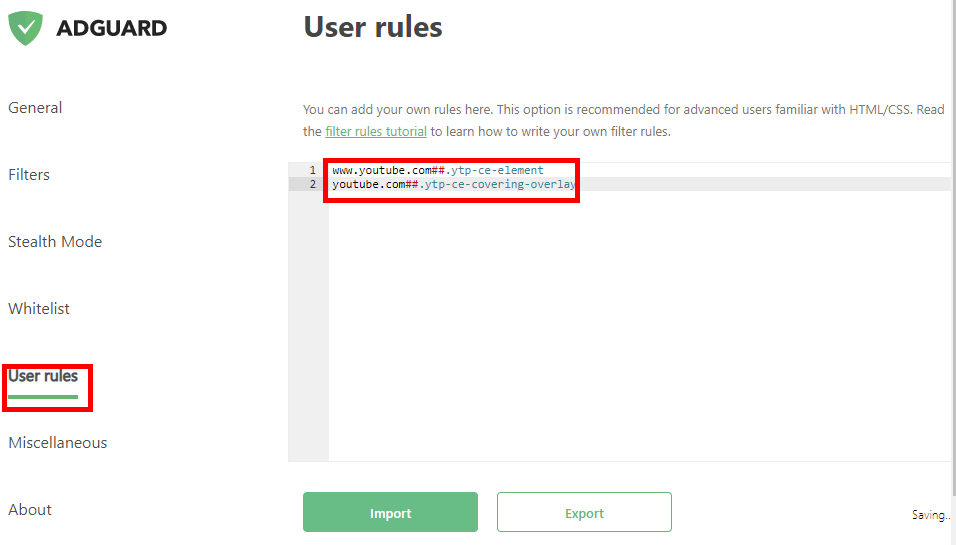
Task: Click the Import button
Action: click(x=390, y=512)
